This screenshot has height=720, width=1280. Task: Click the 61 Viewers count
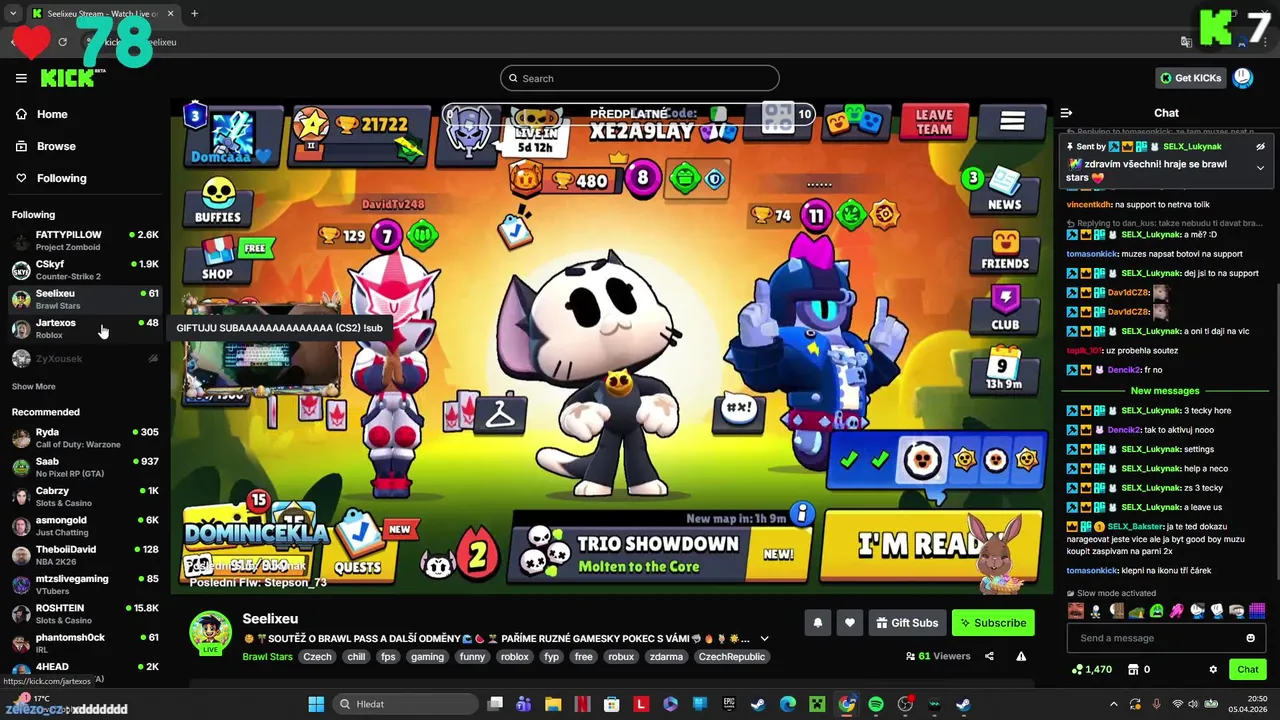938,656
